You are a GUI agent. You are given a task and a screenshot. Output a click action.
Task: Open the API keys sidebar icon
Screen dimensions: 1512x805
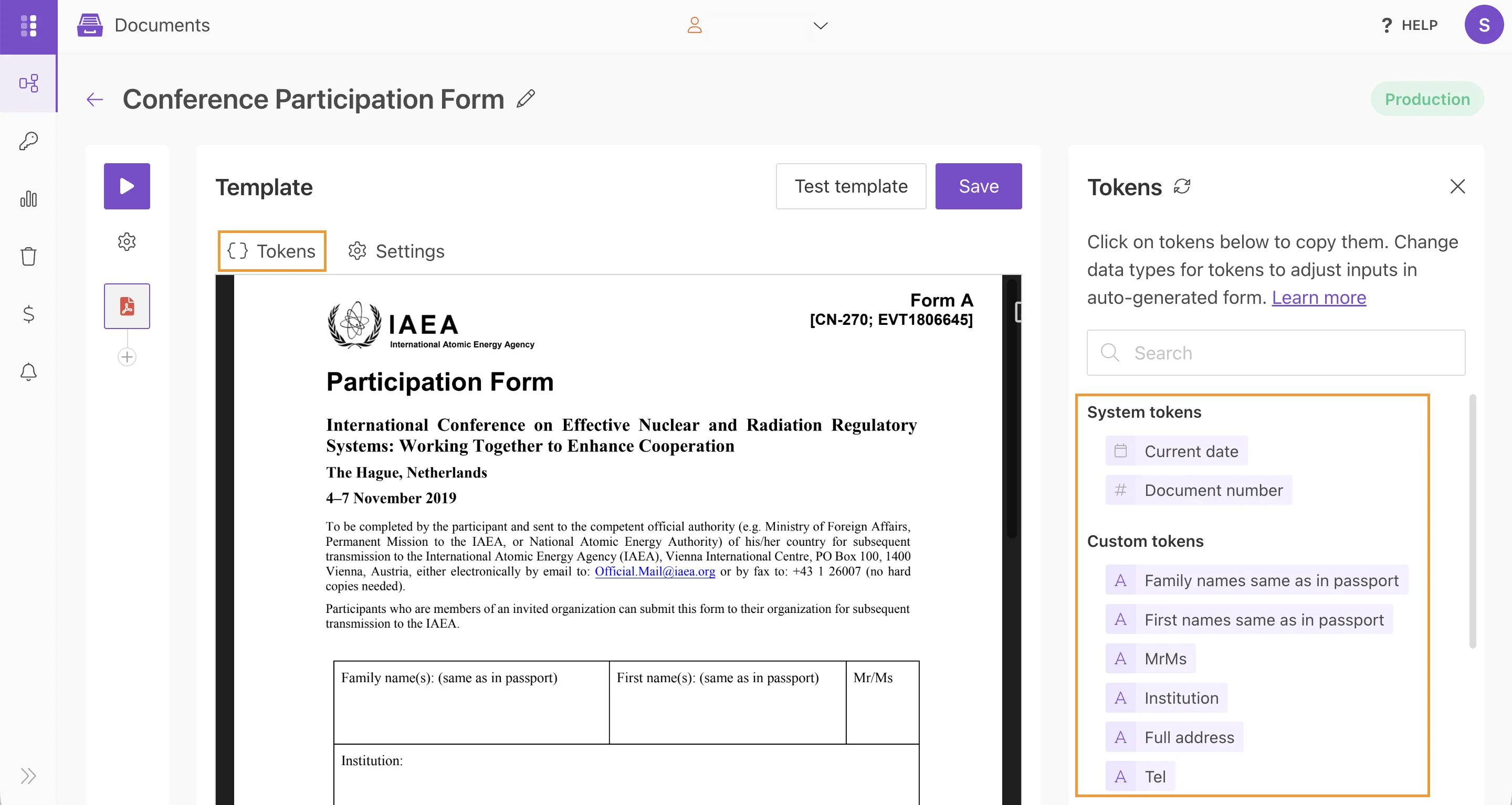[x=29, y=141]
